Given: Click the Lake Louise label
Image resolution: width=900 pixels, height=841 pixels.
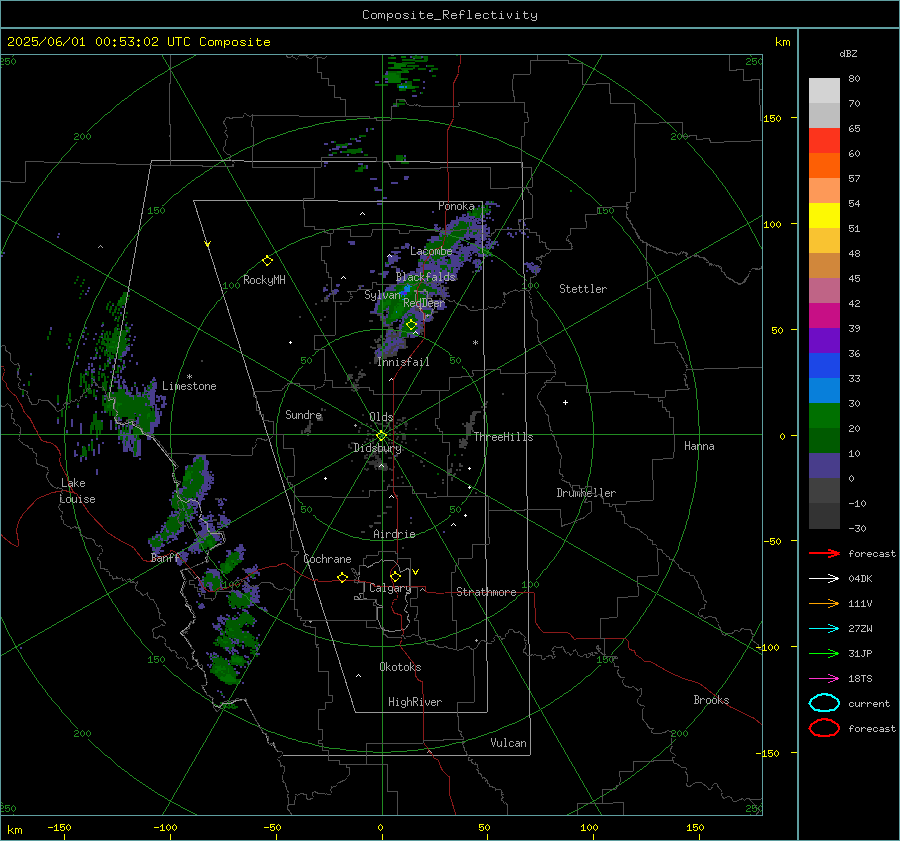Looking at the screenshot, I should tap(78, 491).
